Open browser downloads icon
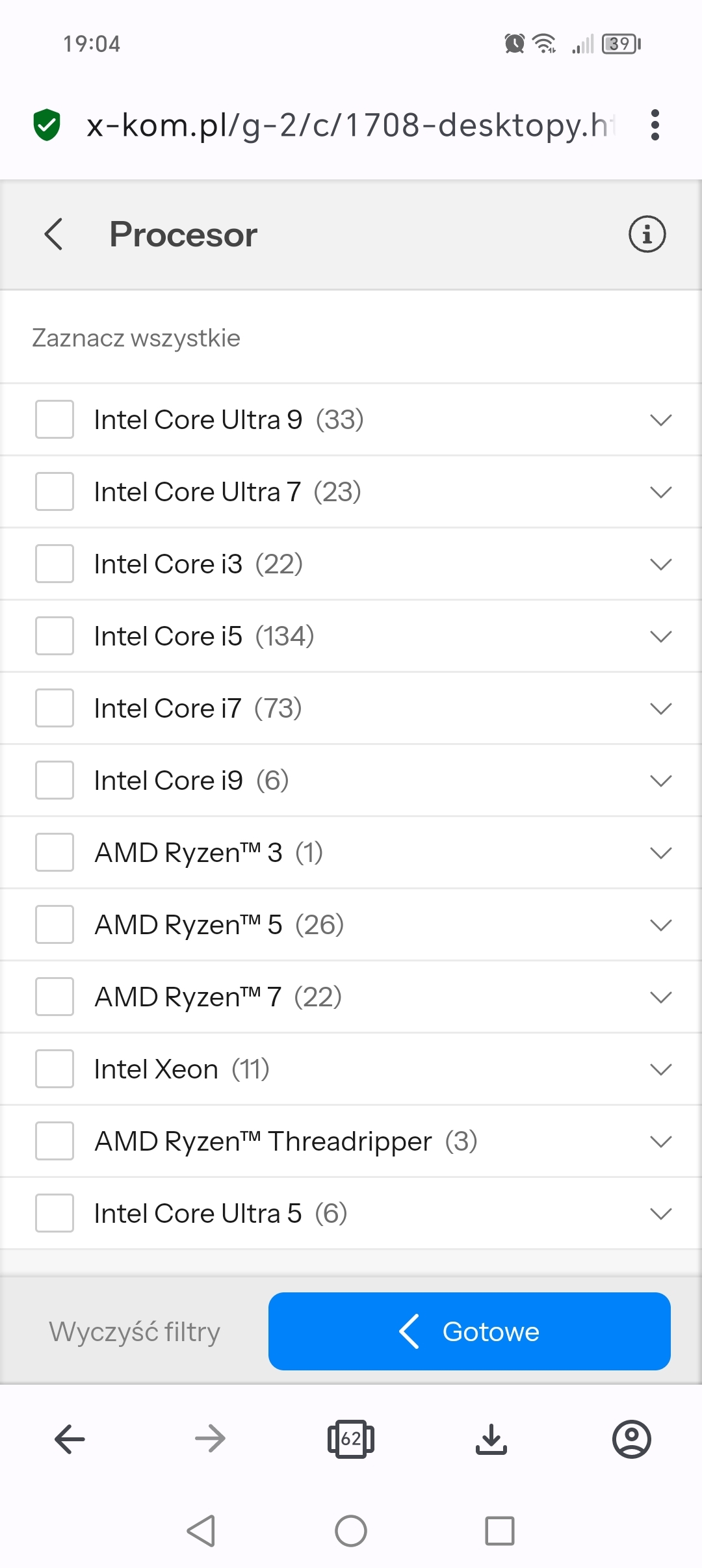The image size is (702, 1568). 491,1439
